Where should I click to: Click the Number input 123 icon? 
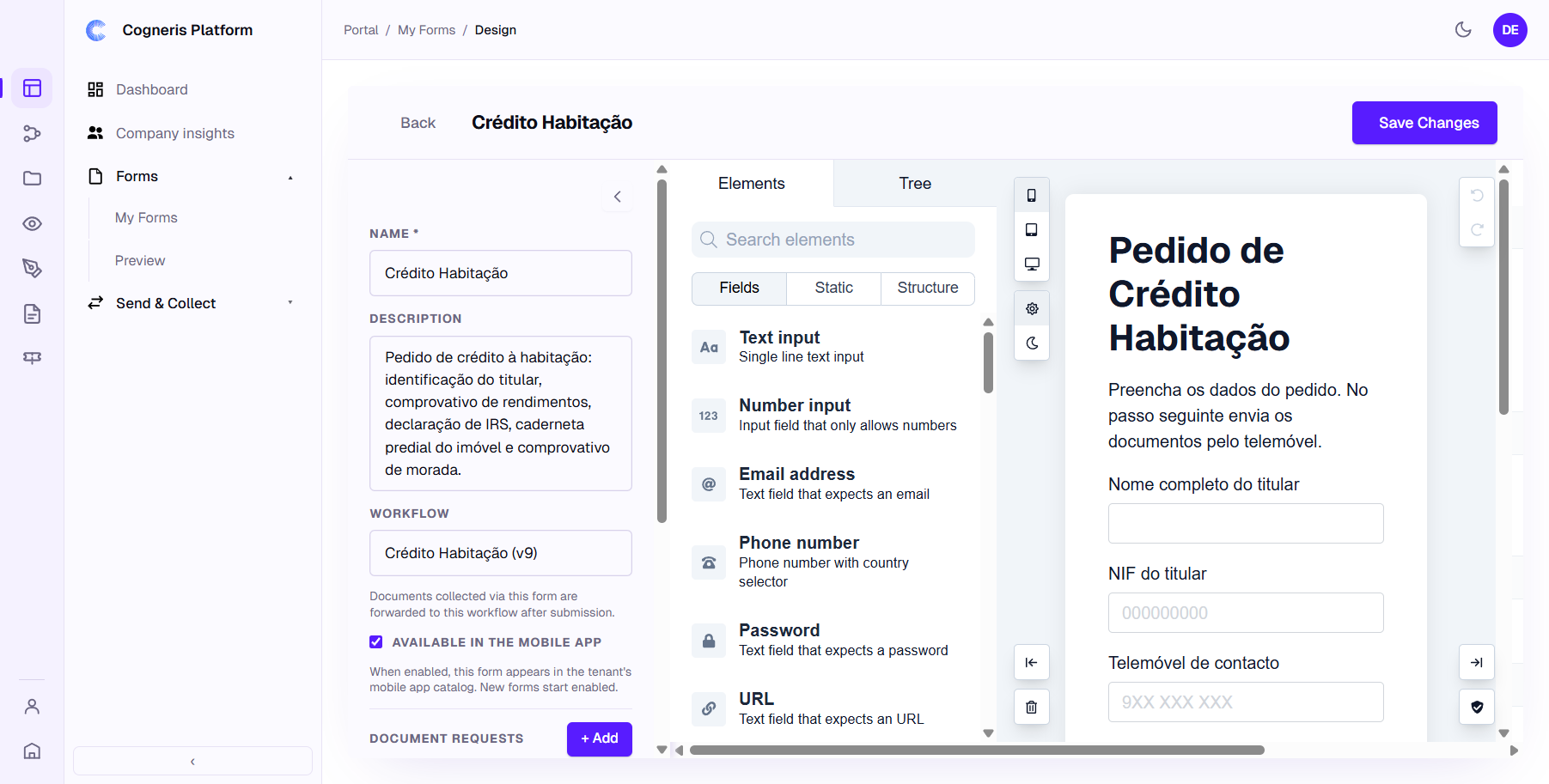[709, 416]
